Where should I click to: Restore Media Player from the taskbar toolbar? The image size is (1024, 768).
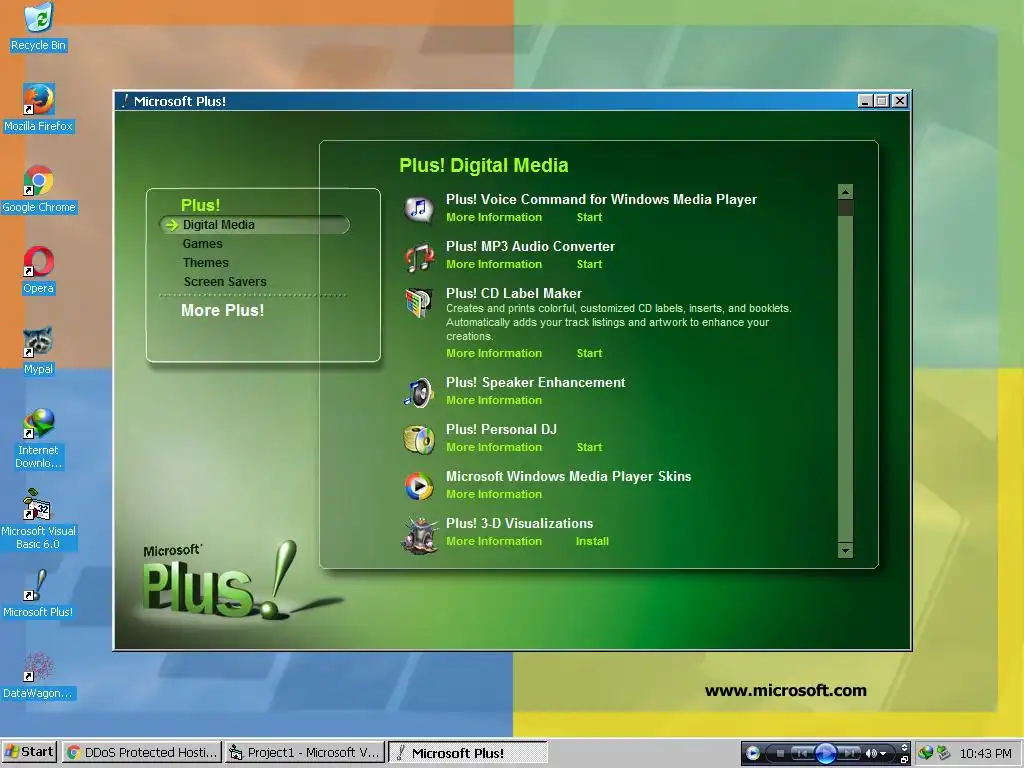[x=904, y=760]
